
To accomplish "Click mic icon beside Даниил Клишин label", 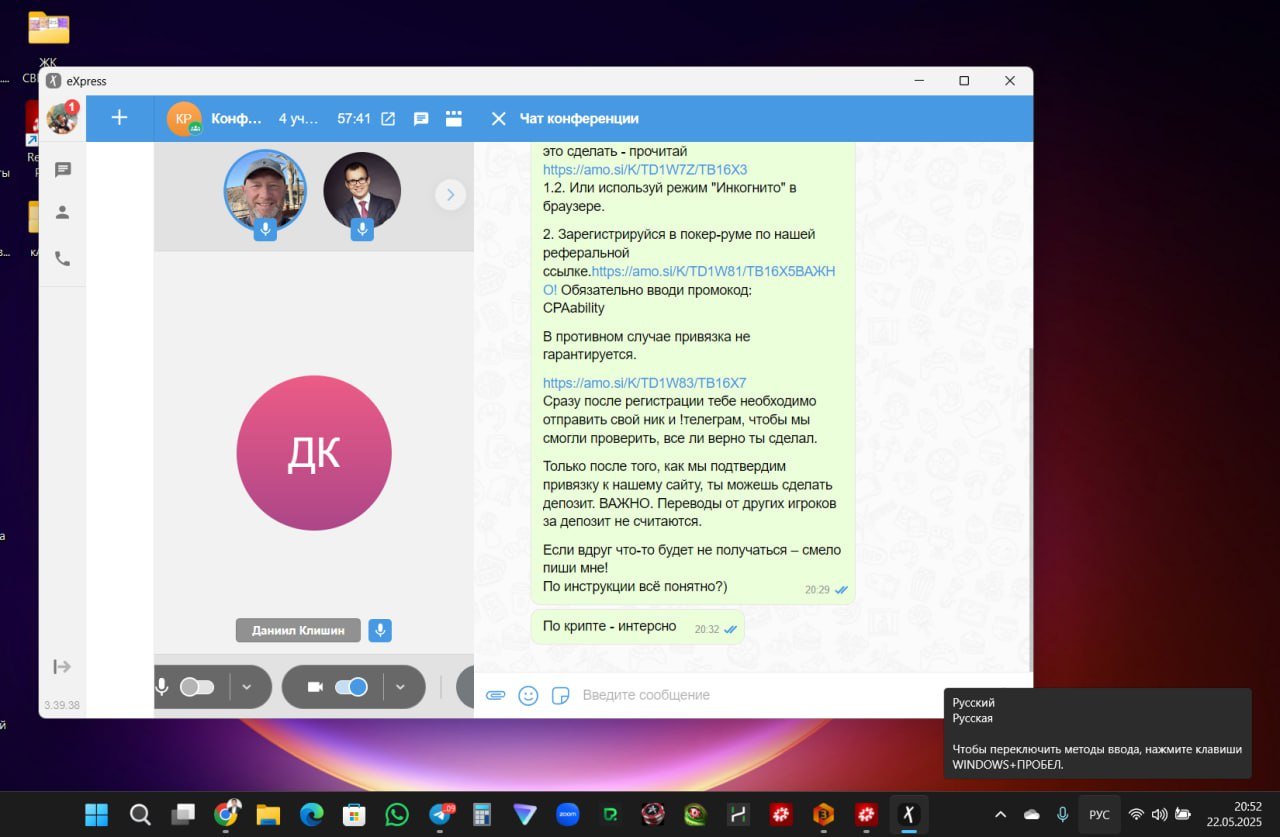I will 379,630.
